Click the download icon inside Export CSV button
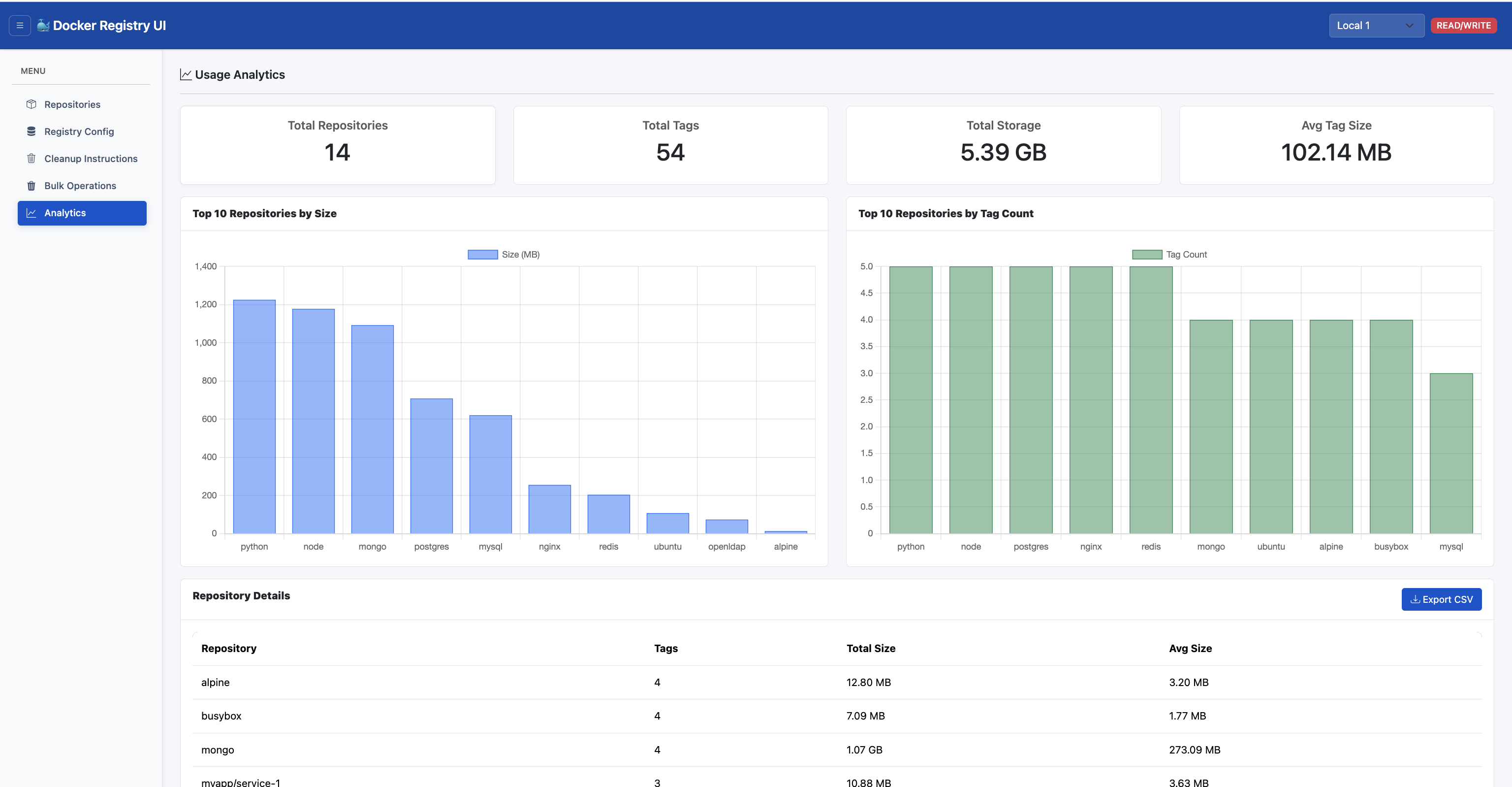 click(x=1416, y=599)
